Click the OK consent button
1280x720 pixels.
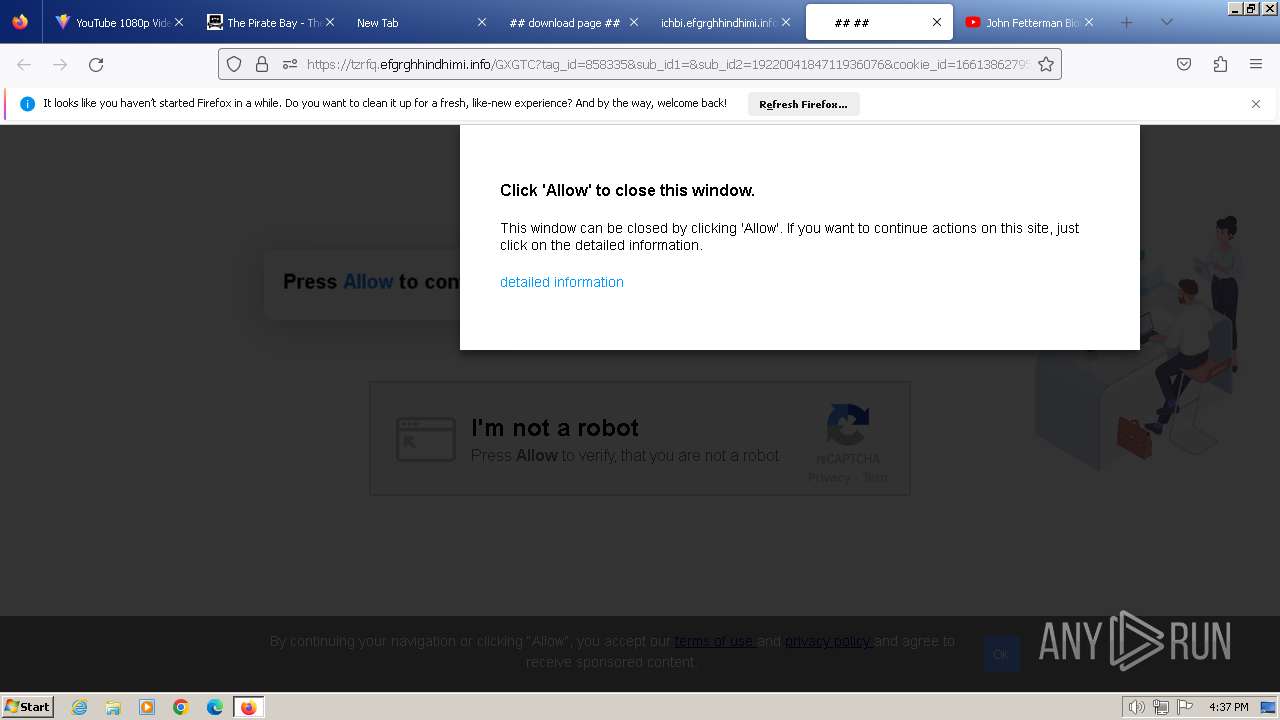click(1001, 654)
